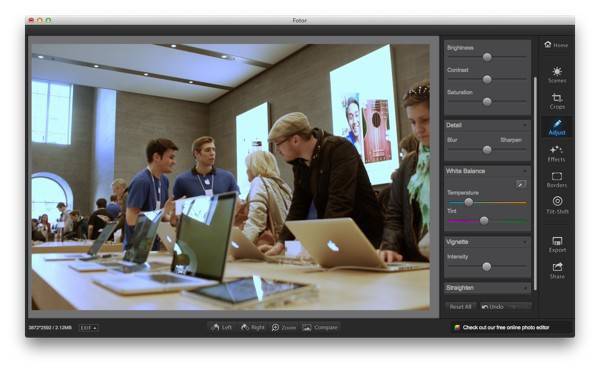This screenshot has height=372, width=600.
Task: Open the Borders panel
Action: 557,180
